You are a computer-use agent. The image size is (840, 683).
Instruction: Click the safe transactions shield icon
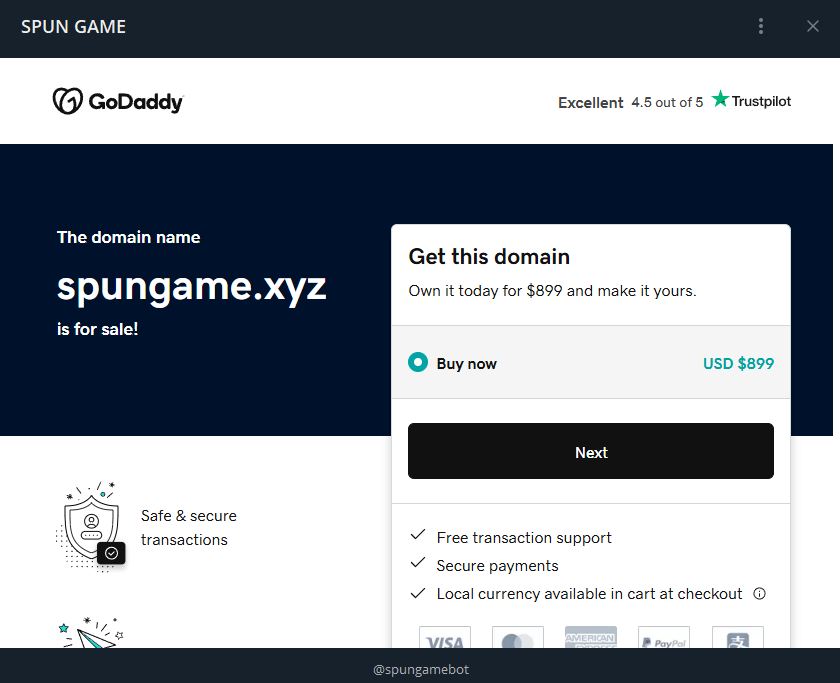[91, 527]
